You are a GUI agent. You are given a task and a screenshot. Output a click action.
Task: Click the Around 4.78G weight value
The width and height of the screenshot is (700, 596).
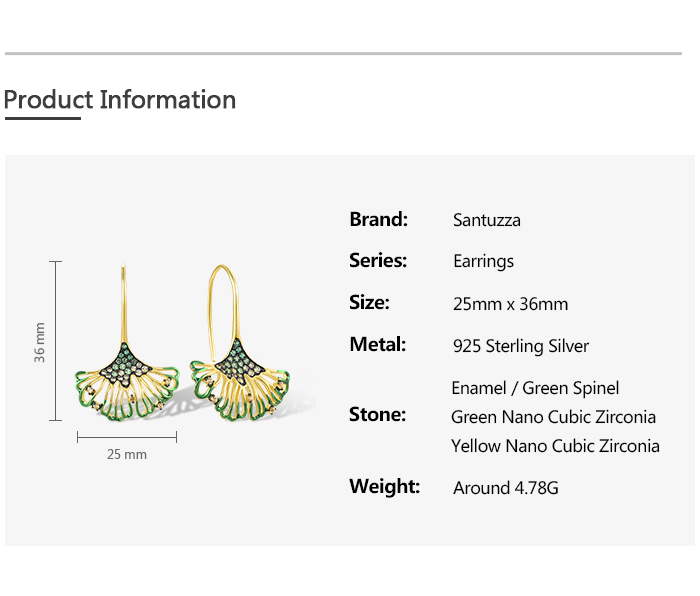507,488
